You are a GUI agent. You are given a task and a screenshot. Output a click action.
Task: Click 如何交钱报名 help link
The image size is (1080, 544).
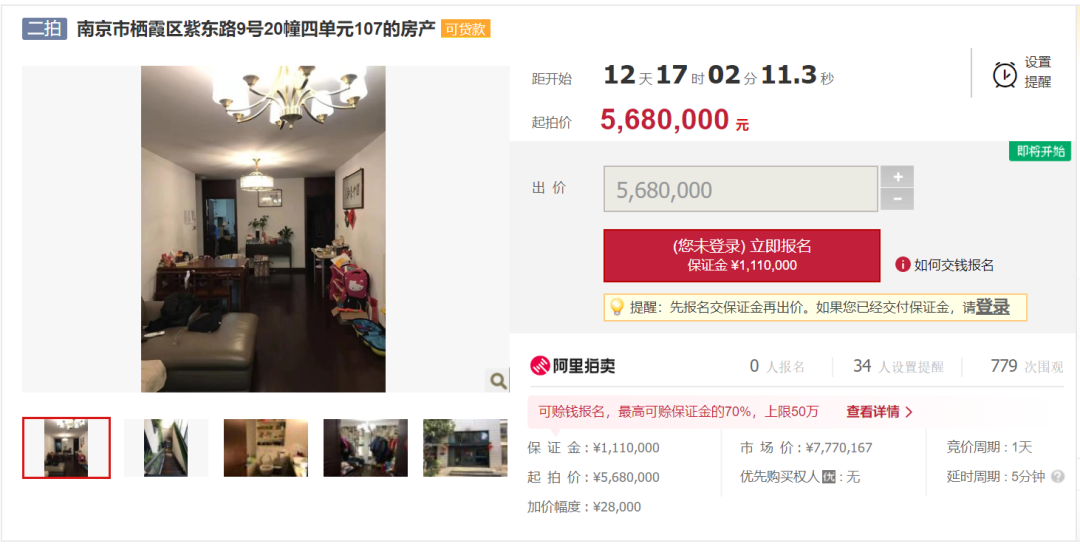[954, 264]
